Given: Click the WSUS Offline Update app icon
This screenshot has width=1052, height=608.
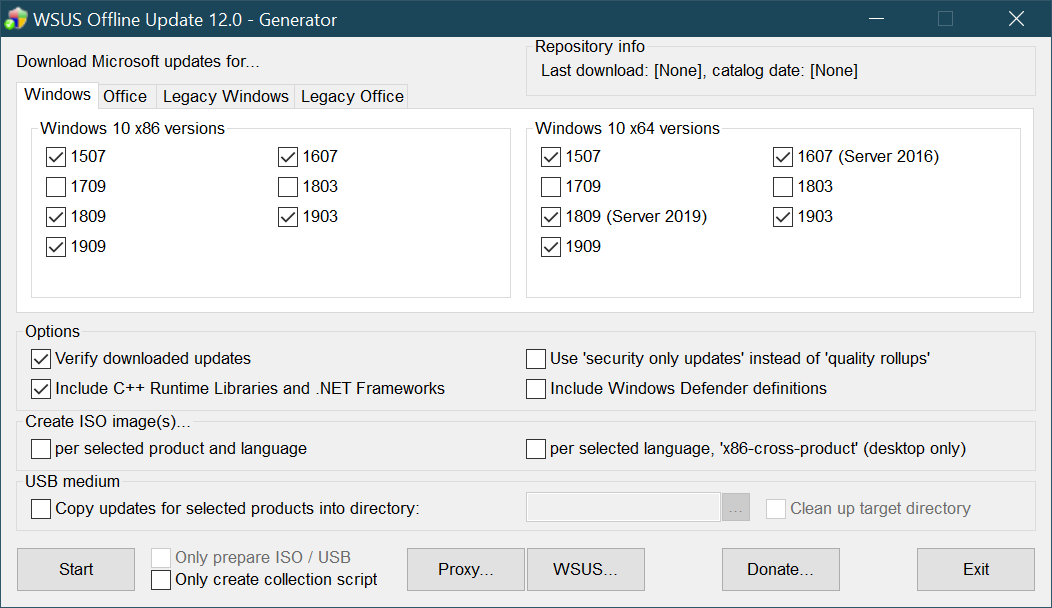Looking at the screenshot, I should click(x=16, y=19).
